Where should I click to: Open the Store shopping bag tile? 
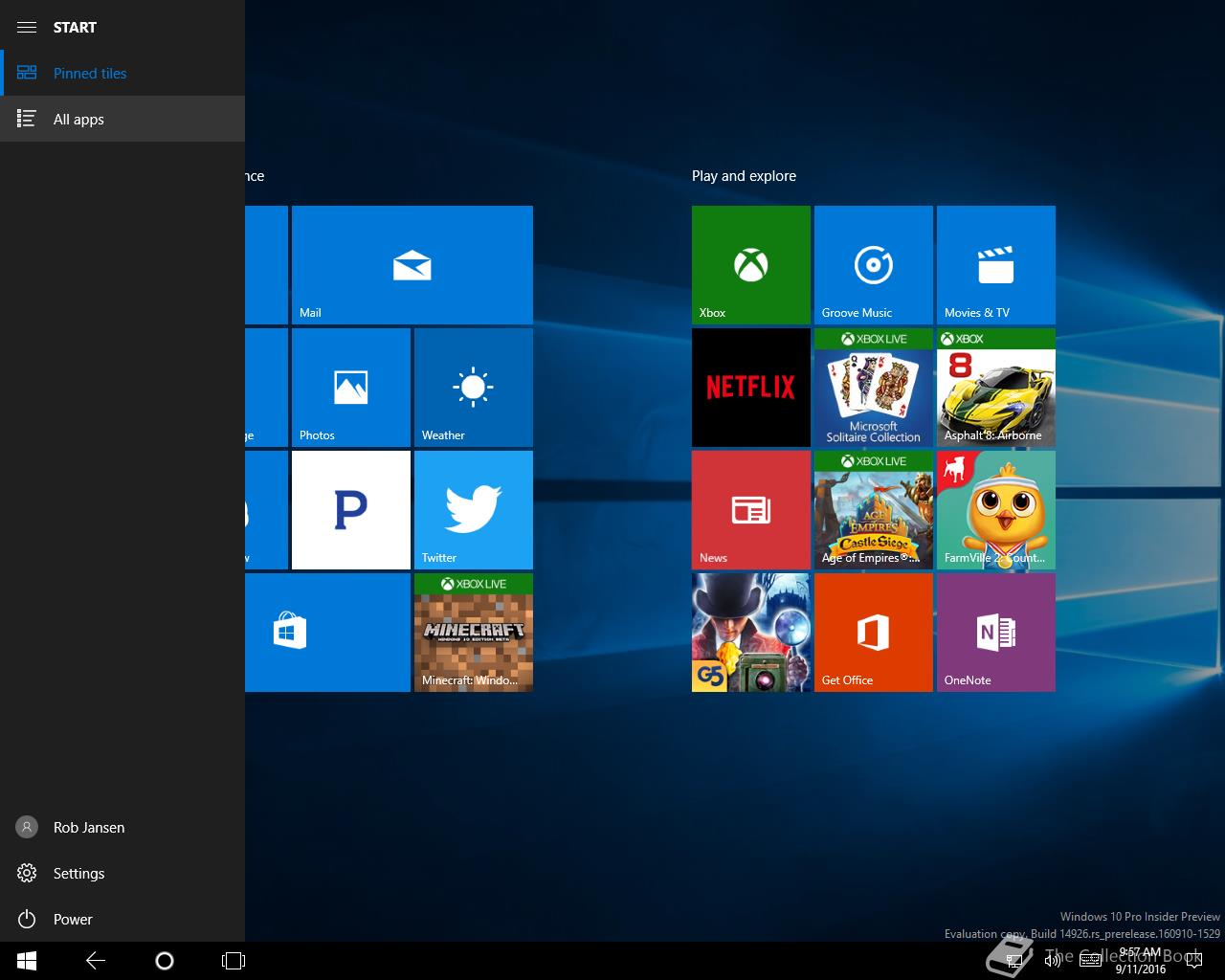(x=327, y=633)
